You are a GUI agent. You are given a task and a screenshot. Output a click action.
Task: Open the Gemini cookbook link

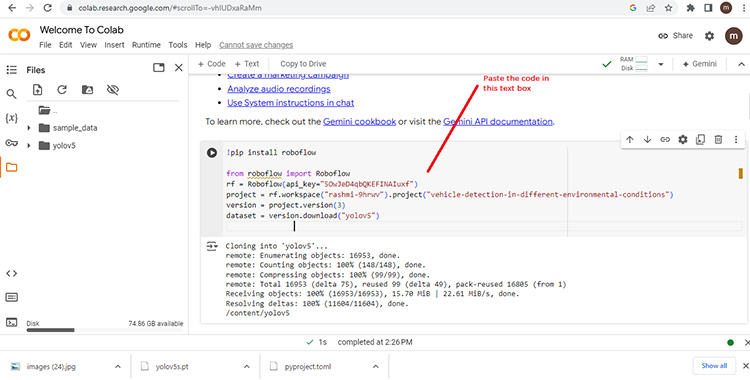[x=360, y=122]
